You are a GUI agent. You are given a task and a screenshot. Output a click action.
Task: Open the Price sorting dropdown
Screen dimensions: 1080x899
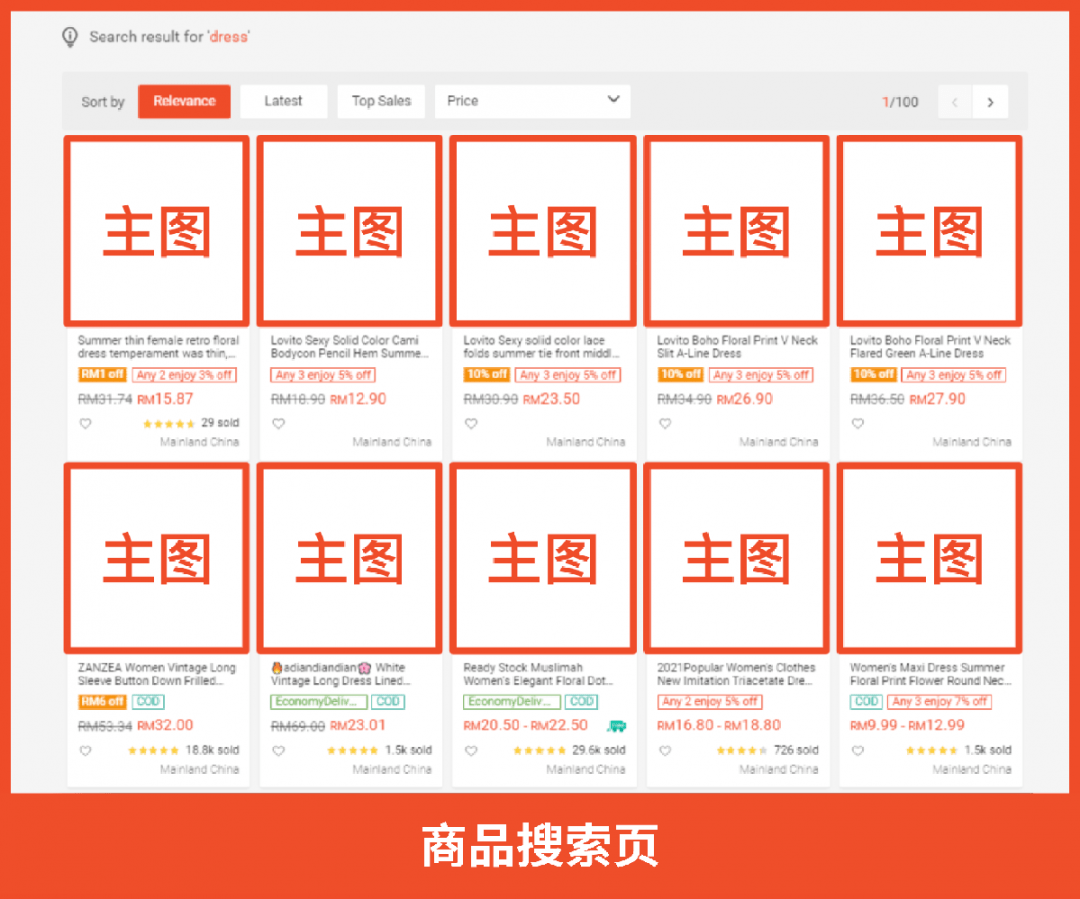[x=532, y=101]
